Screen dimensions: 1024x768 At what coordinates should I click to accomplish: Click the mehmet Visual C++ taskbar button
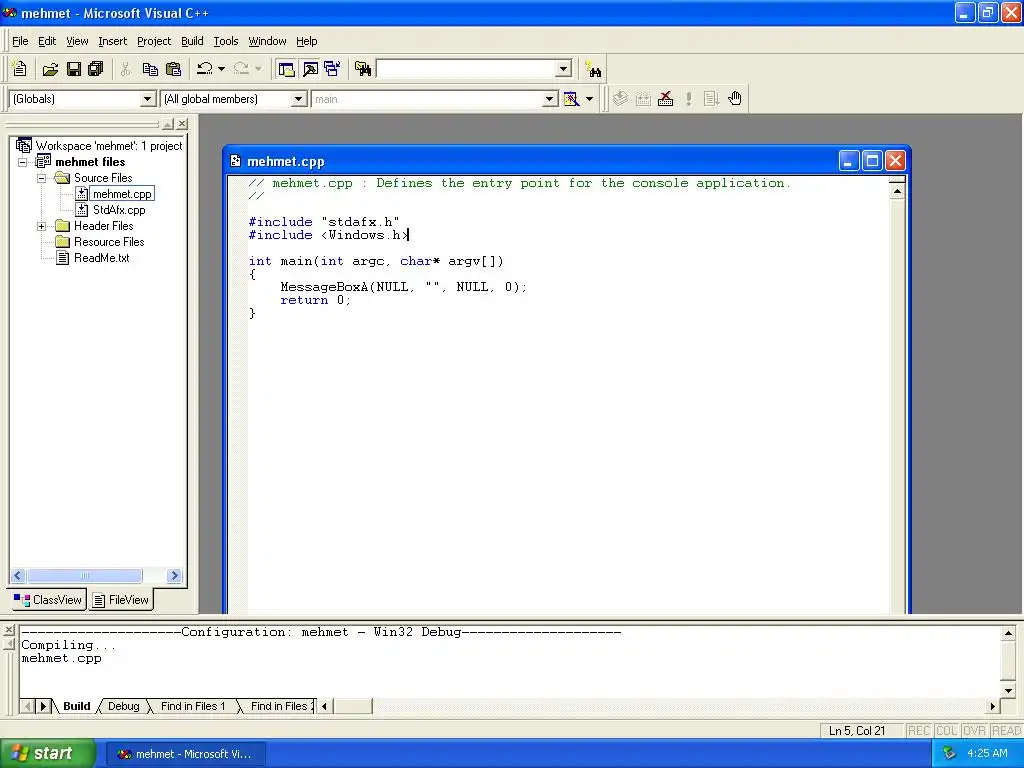[185, 754]
